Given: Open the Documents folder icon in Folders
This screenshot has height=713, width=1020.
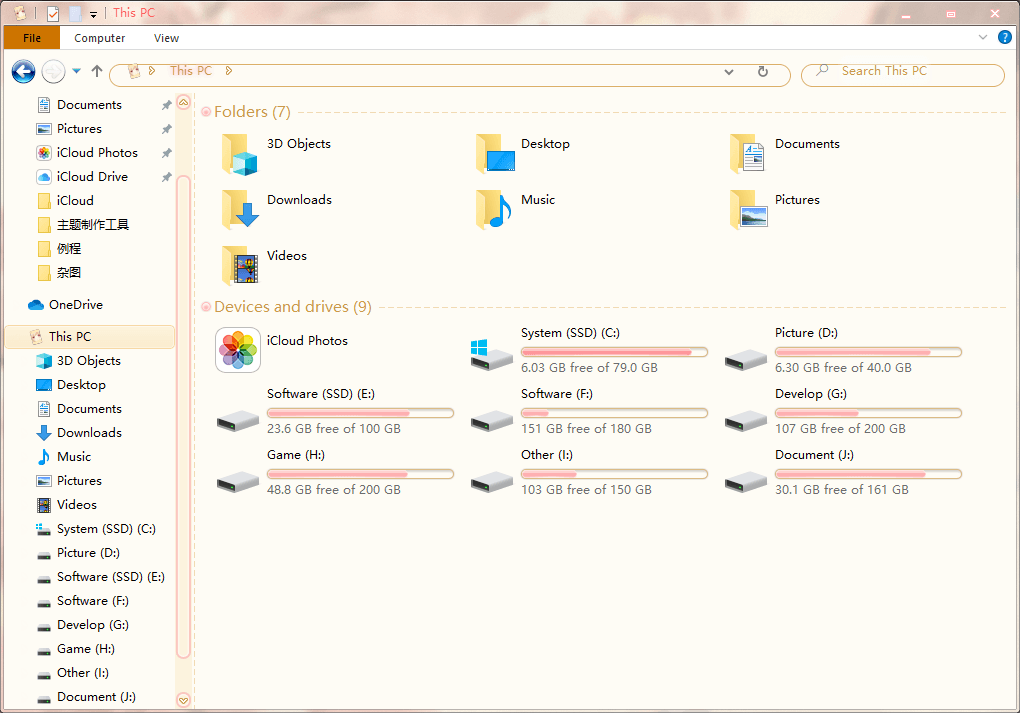Looking at the screenshot, I should pyautogui.click(x=747, y=154).
